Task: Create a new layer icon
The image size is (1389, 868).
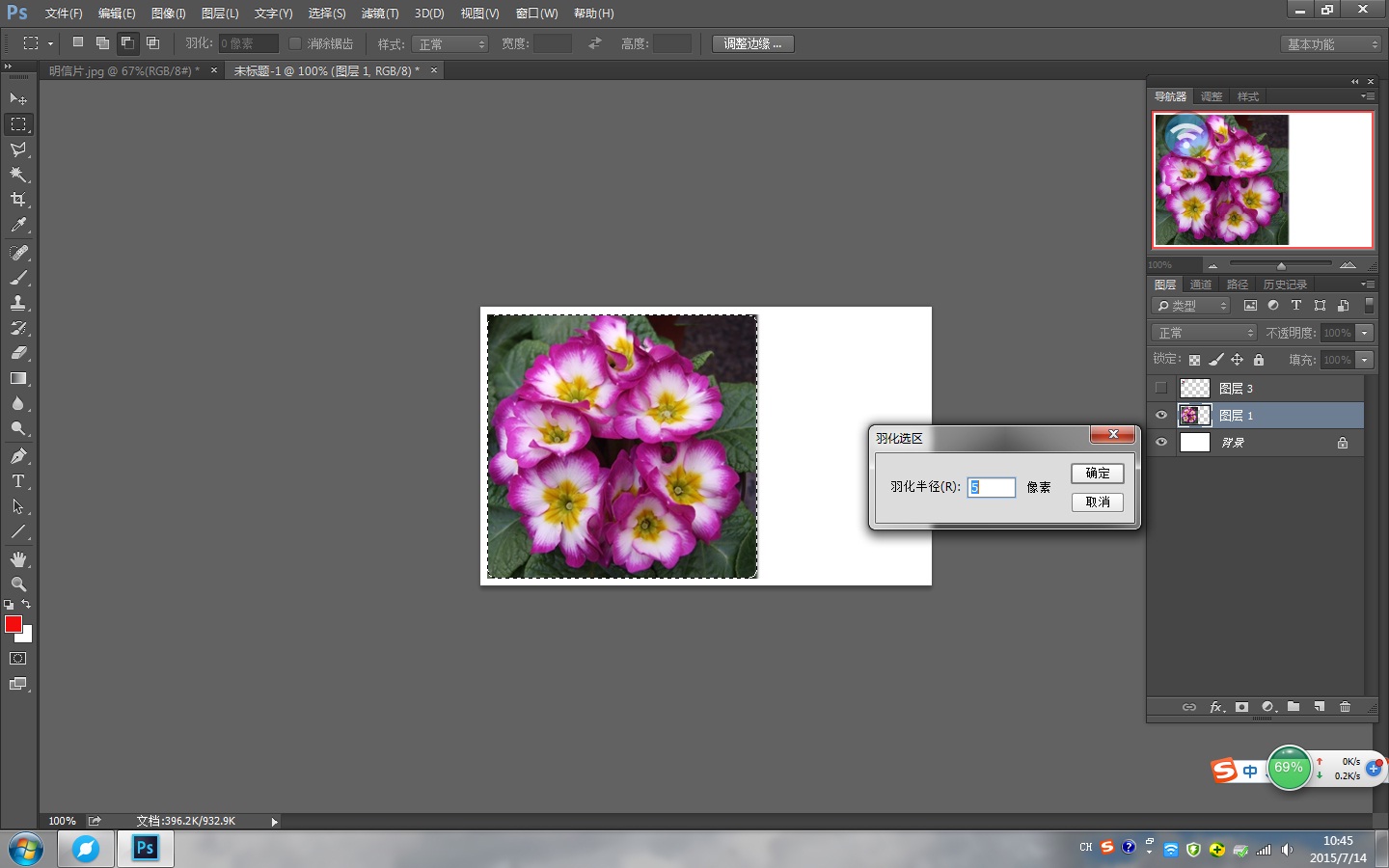Action: click(1320, 707)
